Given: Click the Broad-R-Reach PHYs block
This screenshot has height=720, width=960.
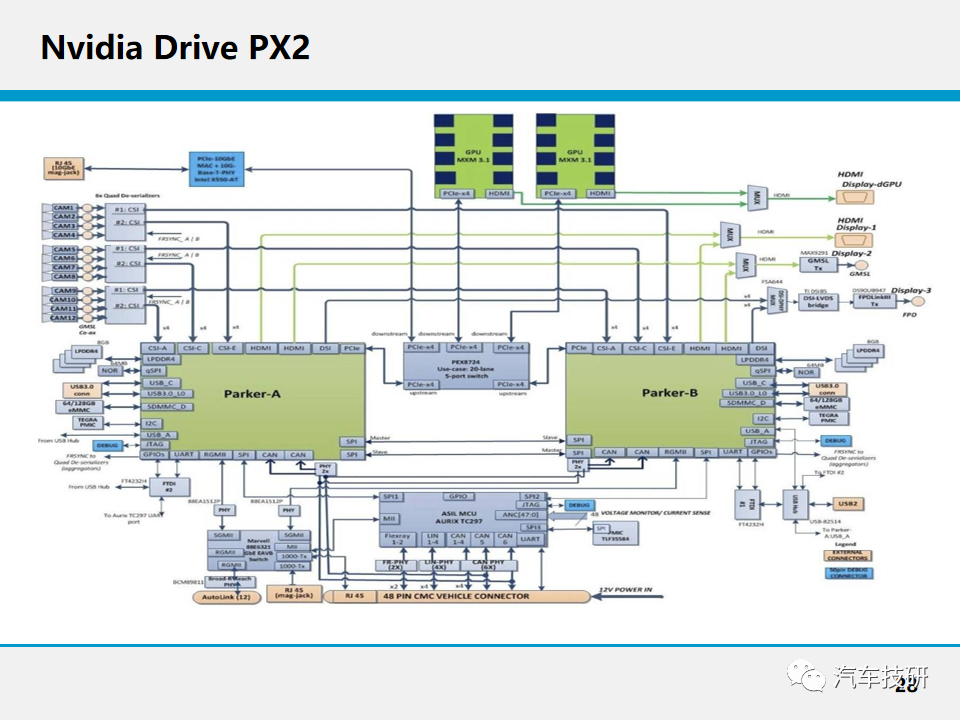Looking at the screenshot, I should pyautogui.click(x=230, y=582).
